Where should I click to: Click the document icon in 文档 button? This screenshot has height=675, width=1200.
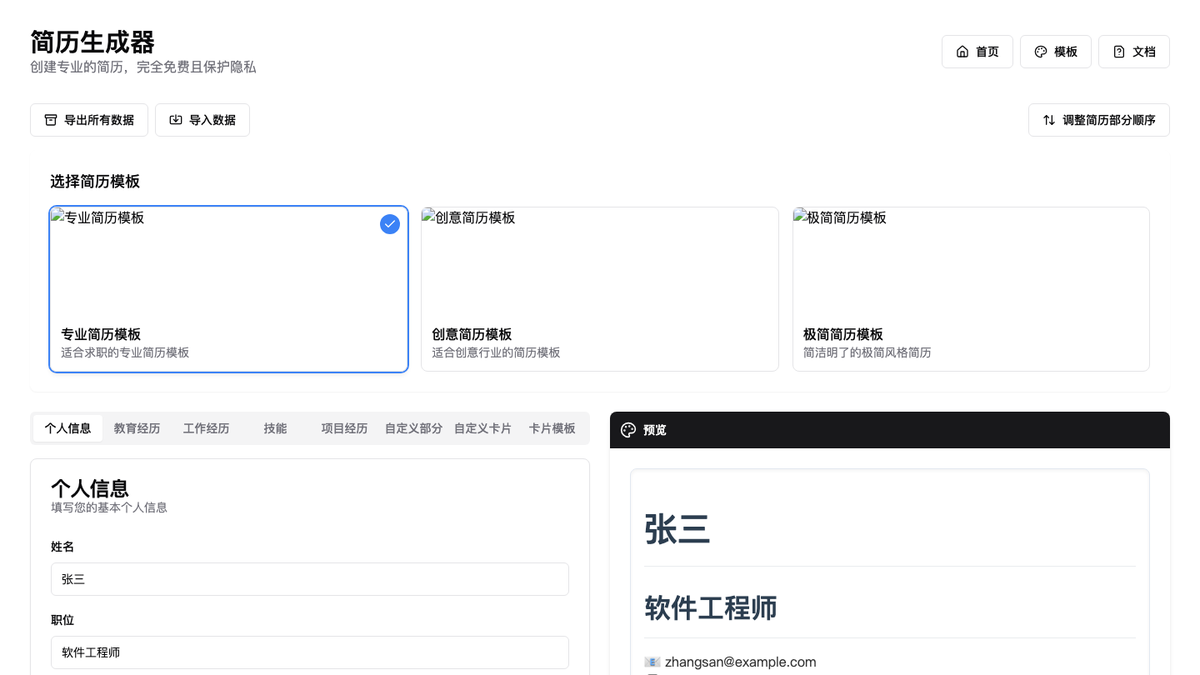[x=1119, y=52]
